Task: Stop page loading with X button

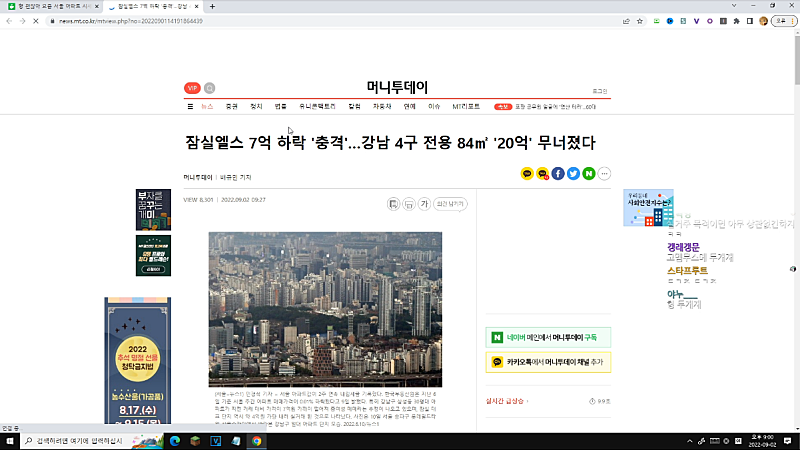Action: click(36, 21)
